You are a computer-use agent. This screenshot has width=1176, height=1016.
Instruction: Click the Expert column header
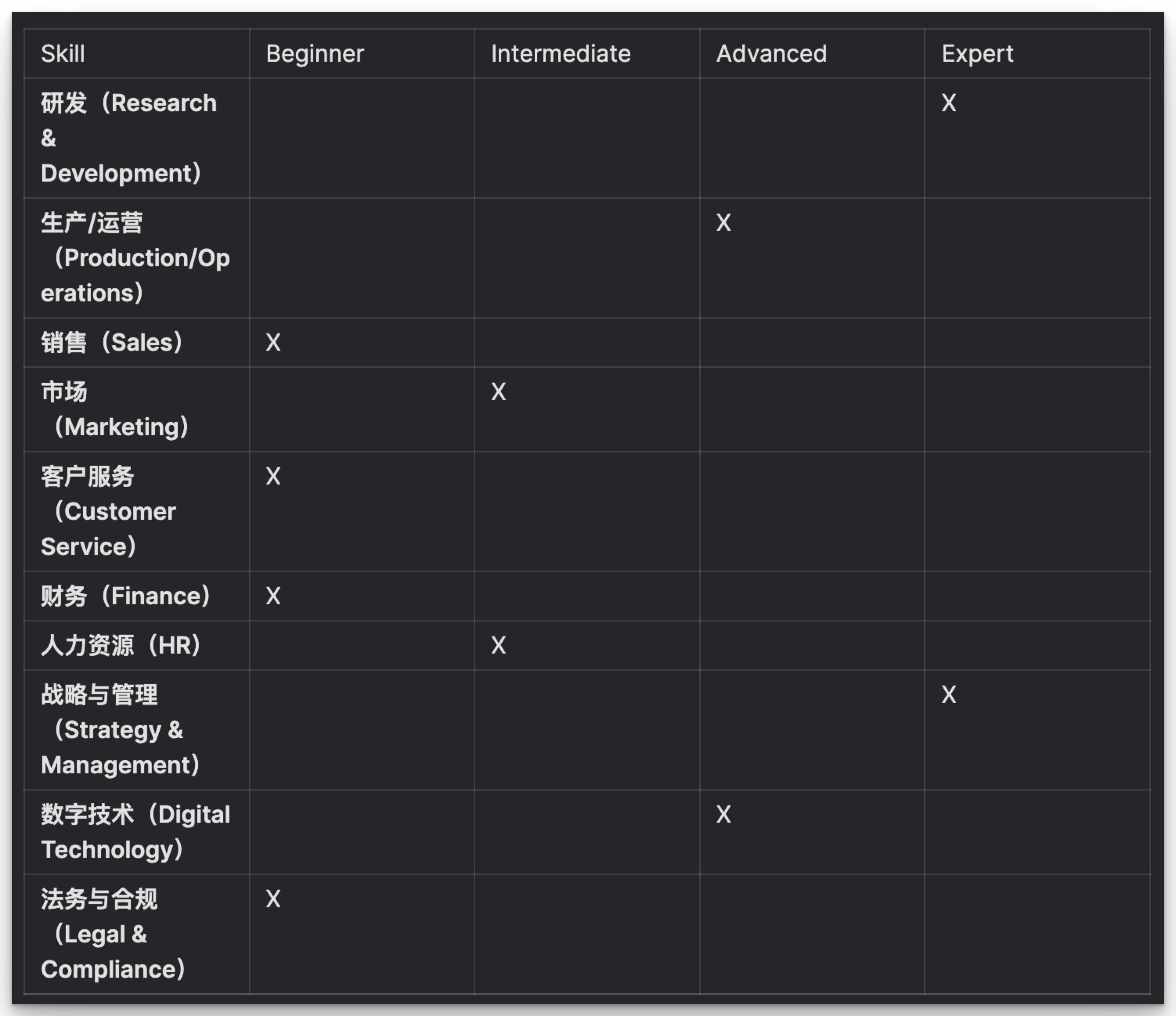[978, 54]
